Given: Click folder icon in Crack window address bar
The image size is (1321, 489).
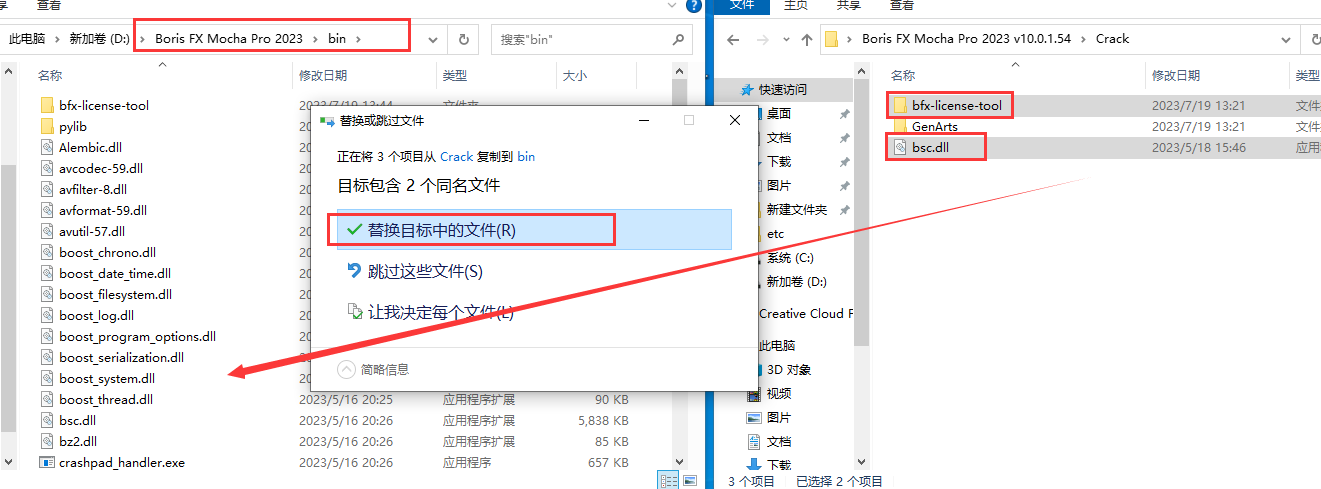Looking at the screenshot, I should 830,39.
